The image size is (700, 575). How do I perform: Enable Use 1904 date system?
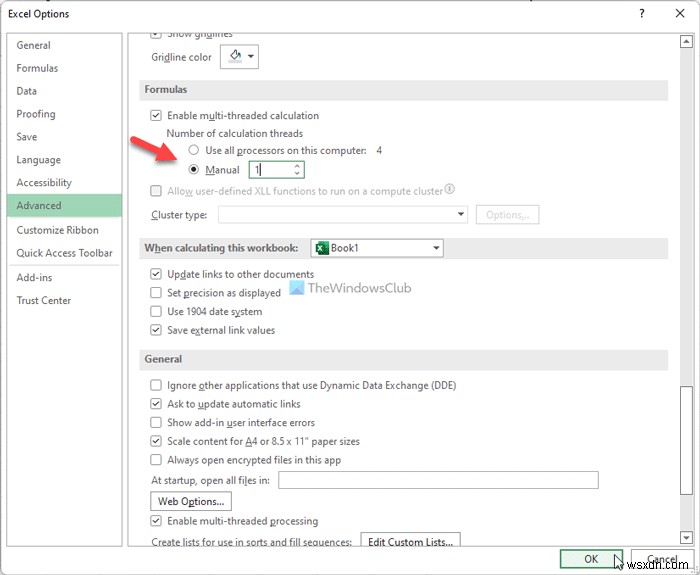coord(155,312)
